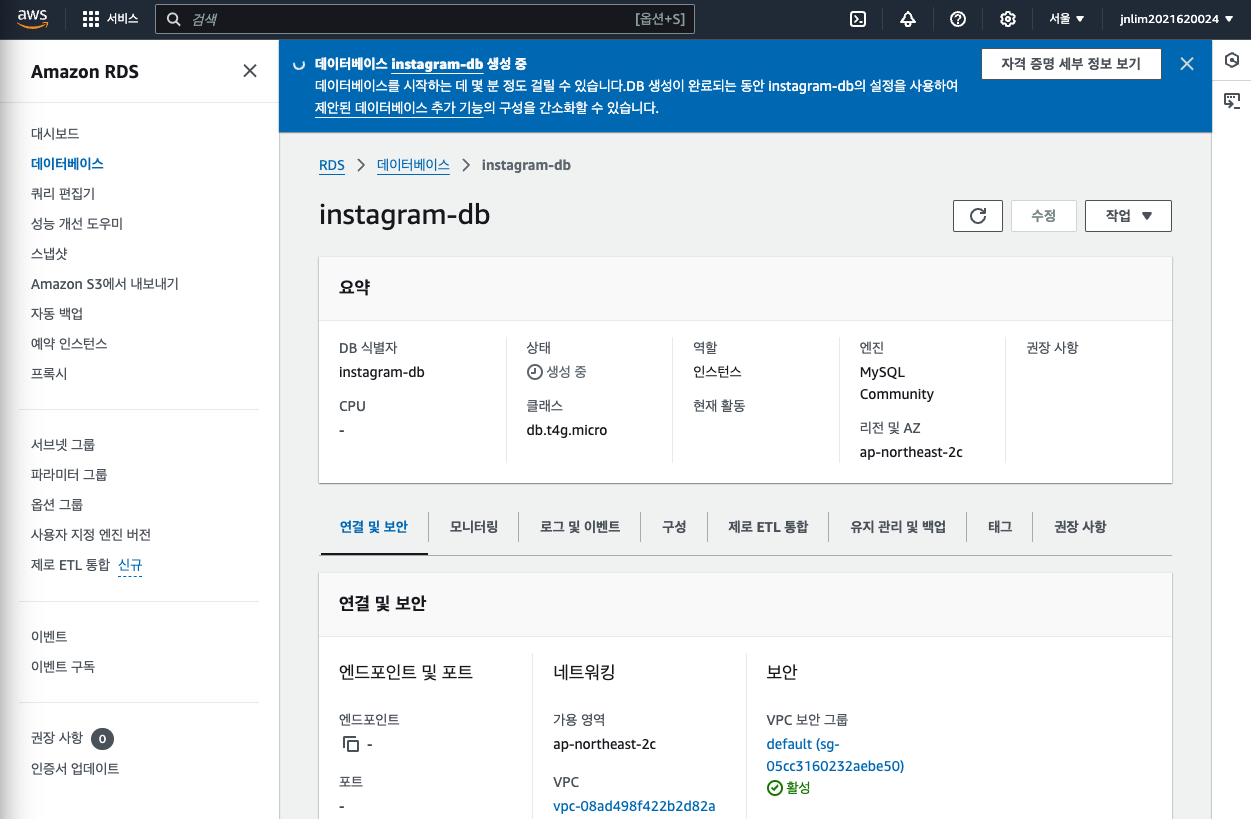1251x819 pixels.
Task: Click the 신규 badge in sidebar
Action: pos(130,565)
